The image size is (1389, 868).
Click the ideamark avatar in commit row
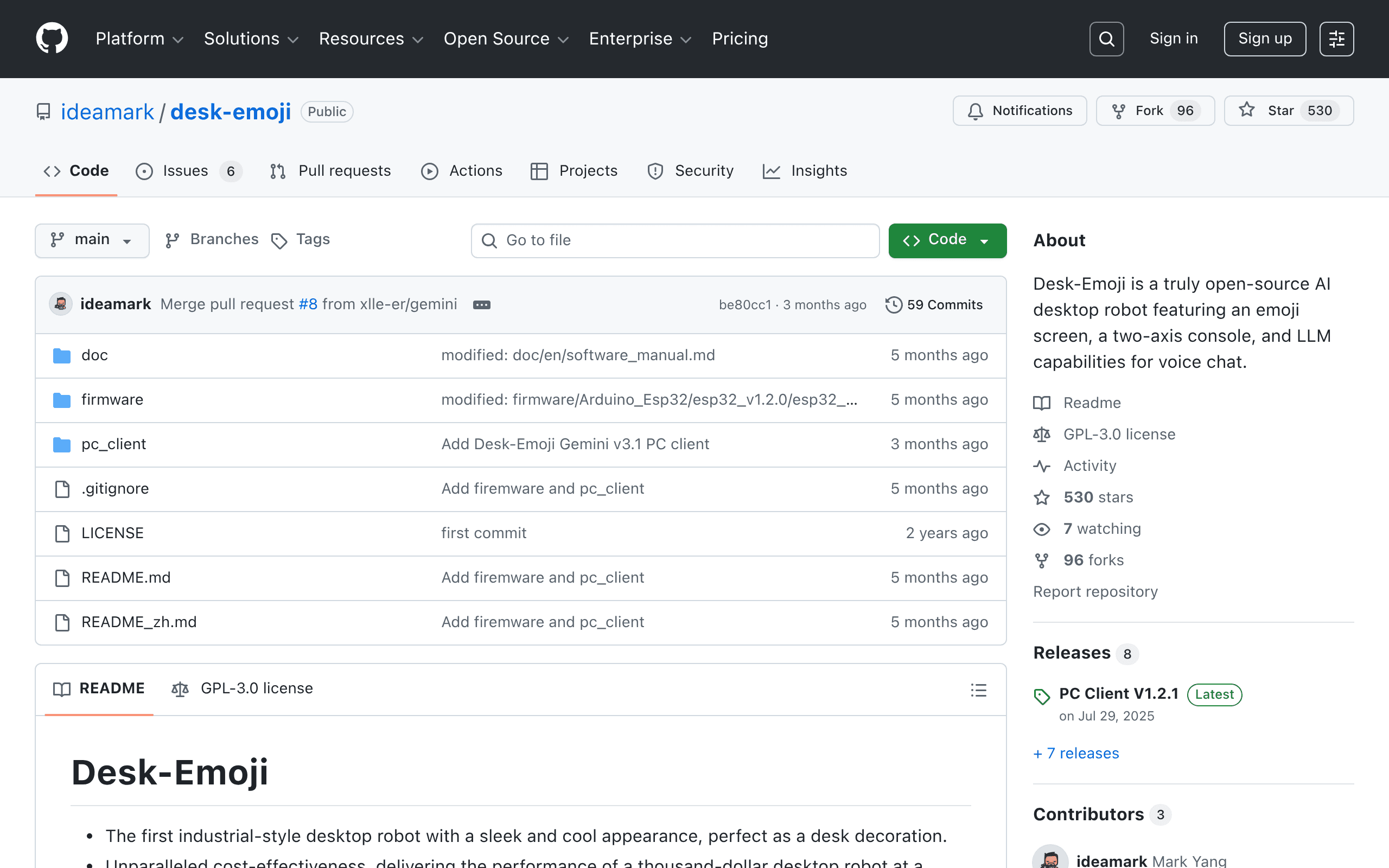pyautogui.click(x=61, y=304)
